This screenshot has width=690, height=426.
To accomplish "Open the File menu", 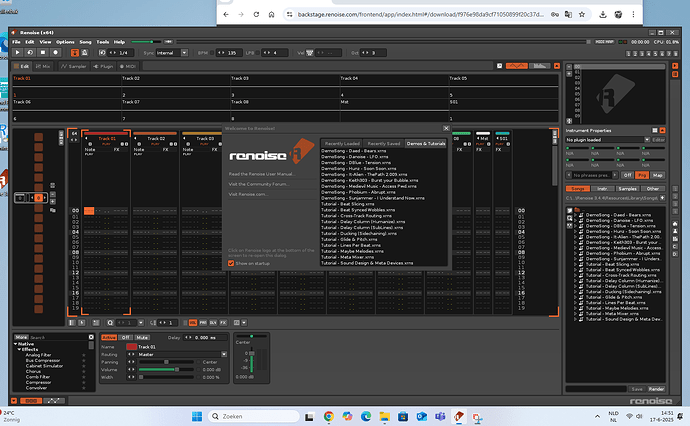I will tap(16, 42).
